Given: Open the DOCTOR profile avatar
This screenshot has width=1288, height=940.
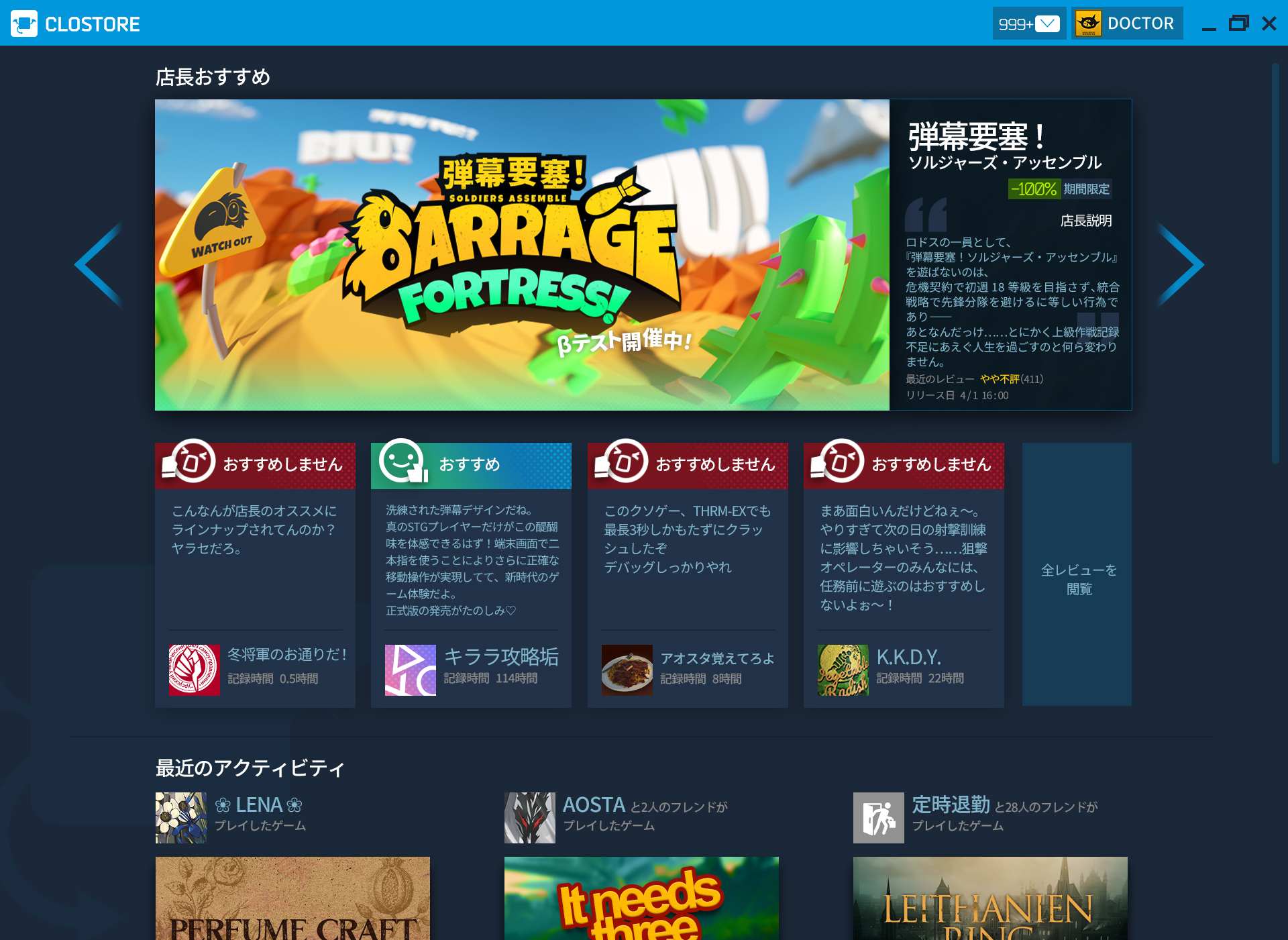Looking at the screenshot, I should [1088, 23].
